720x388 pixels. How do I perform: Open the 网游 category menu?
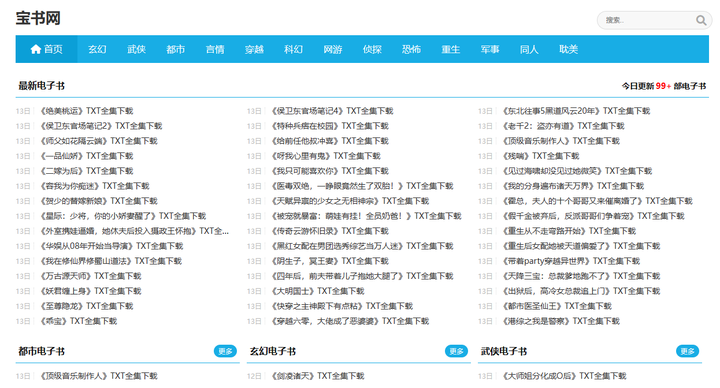point(333,49)
